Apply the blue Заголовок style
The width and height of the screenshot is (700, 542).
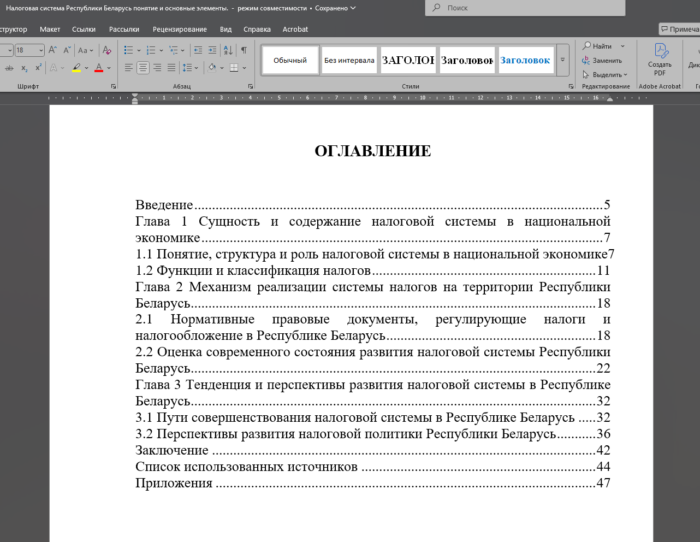[x=526, y=60]
